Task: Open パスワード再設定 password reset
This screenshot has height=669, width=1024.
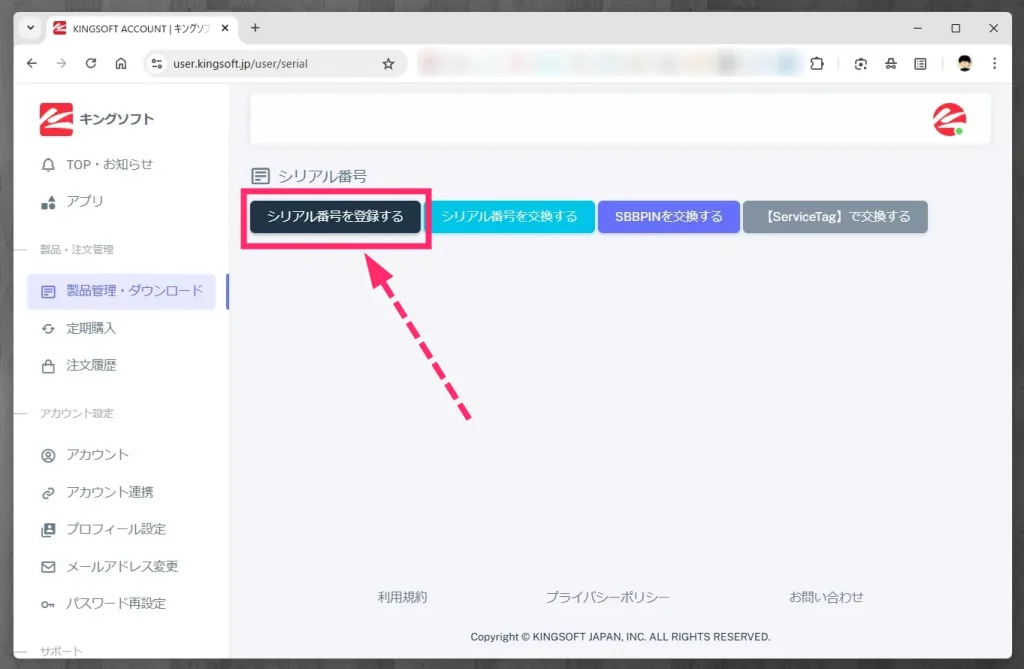Action: pyautogui.click(x=115, y=603)
